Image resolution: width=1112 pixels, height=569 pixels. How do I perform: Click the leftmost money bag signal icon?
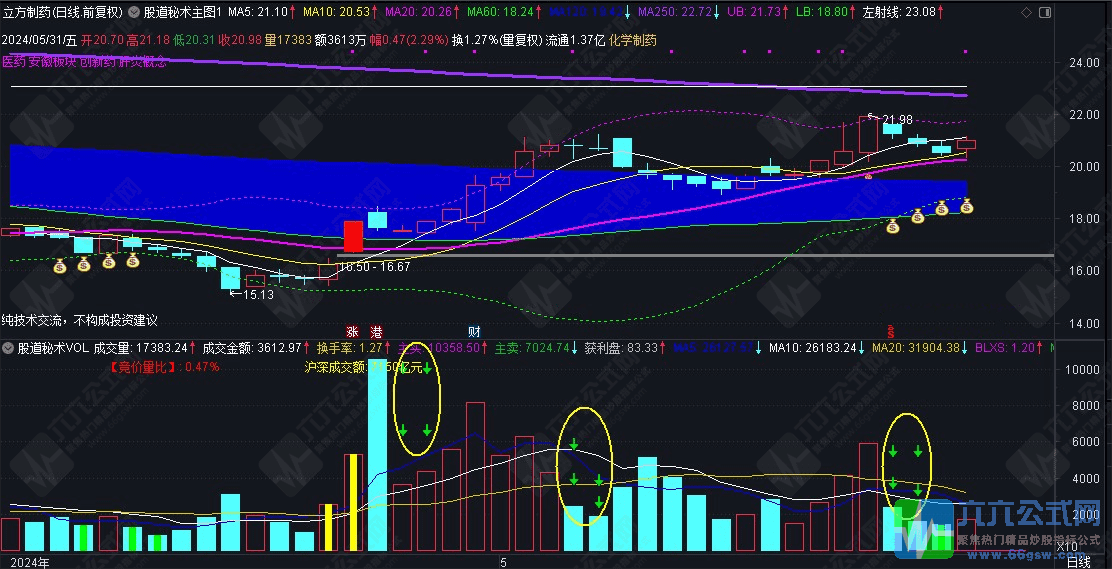[59, 266]
